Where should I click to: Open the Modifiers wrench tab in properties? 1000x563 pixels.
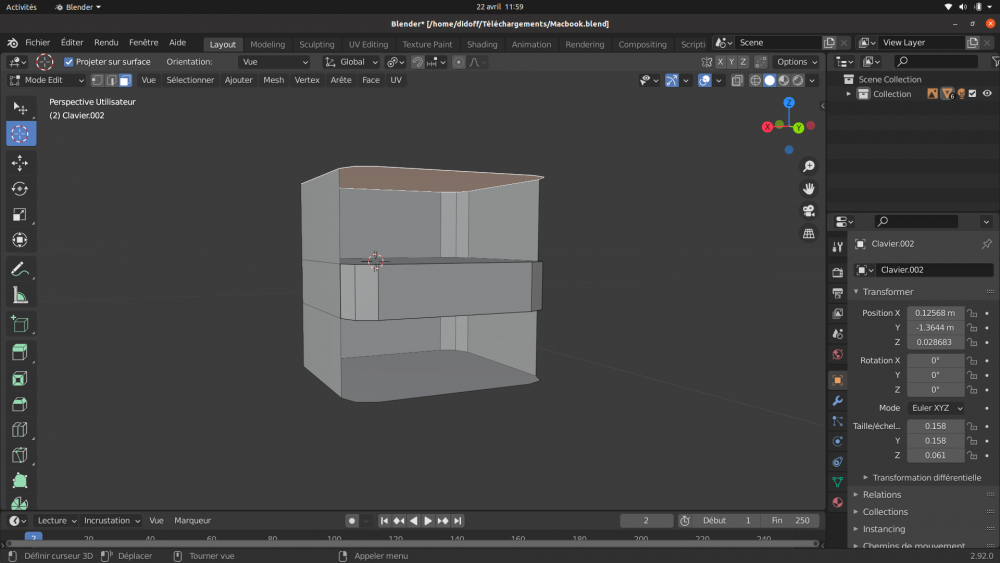coord(837,401)
